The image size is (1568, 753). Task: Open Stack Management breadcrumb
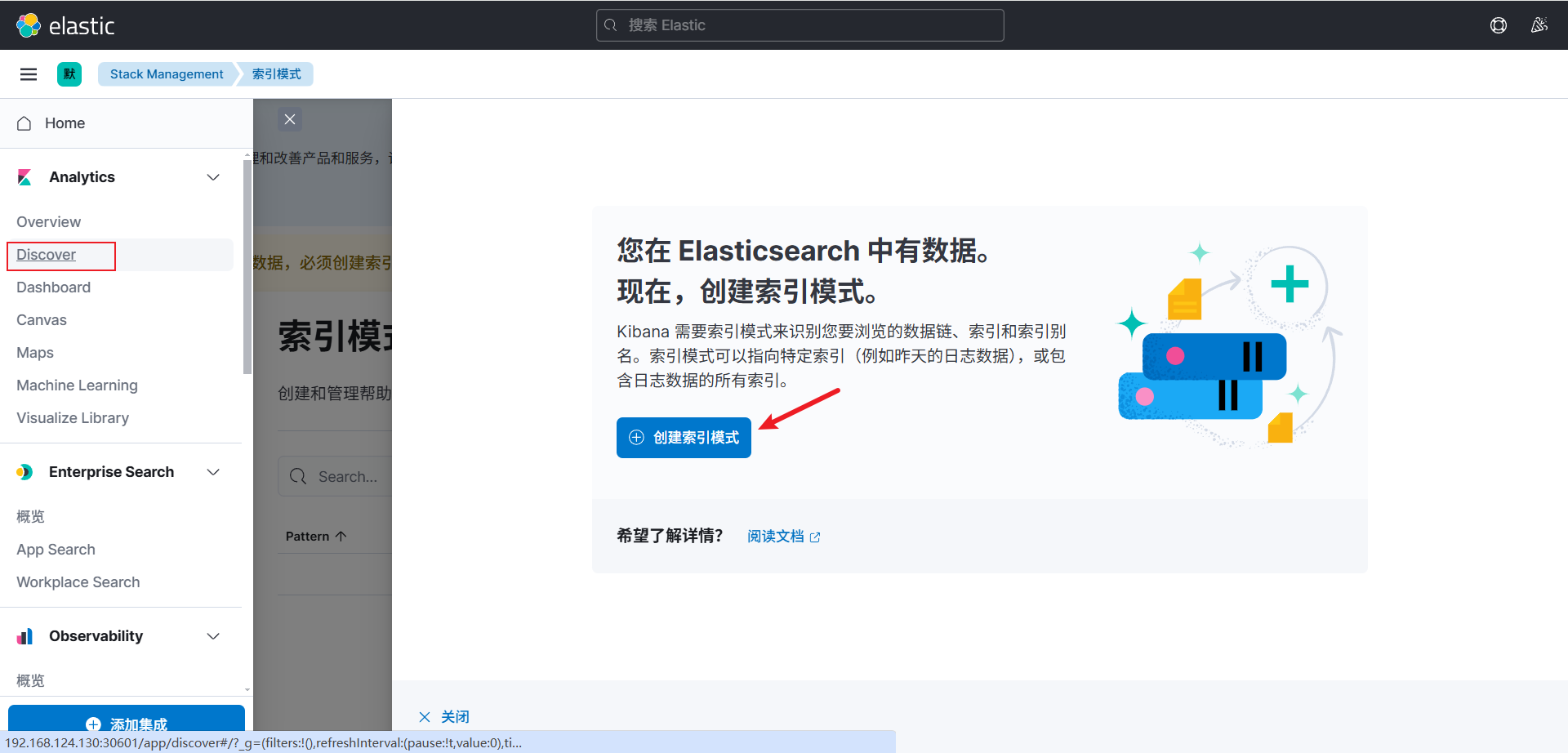(x=167, y=74)
